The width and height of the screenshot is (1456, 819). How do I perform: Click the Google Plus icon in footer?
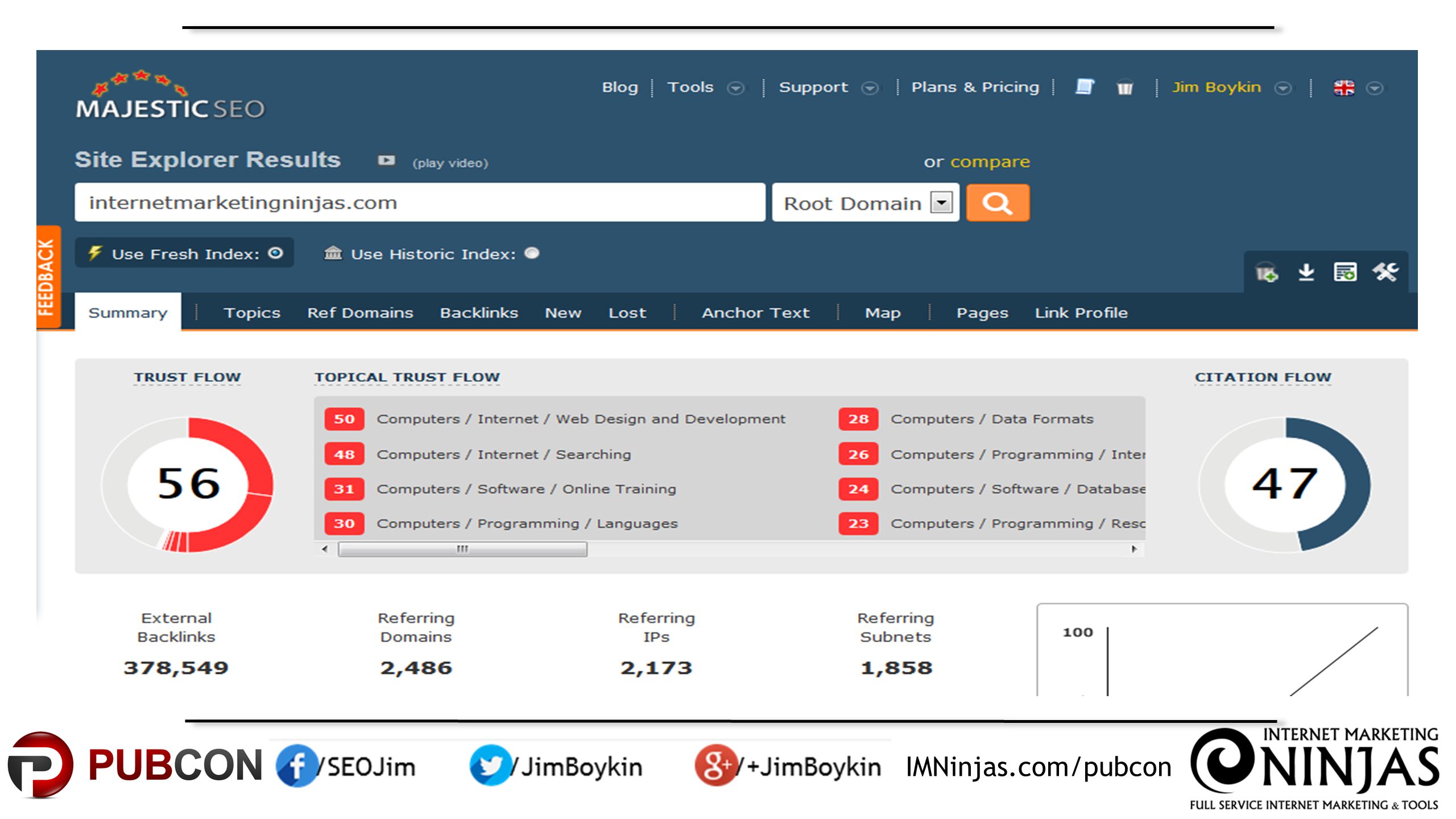pos(715,765)
